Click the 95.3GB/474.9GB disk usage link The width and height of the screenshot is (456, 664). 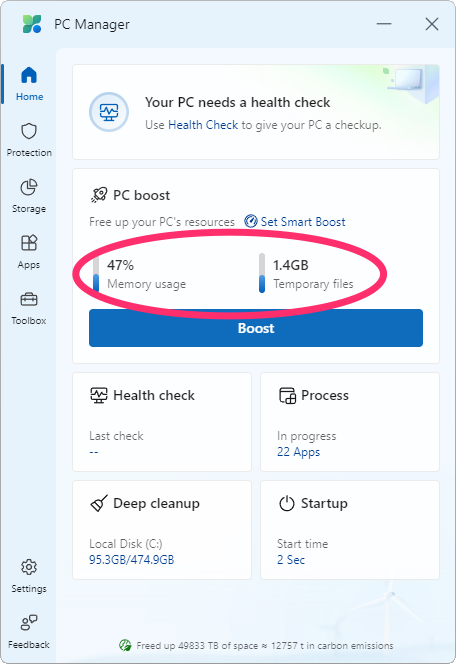pyautogui.click(x=132, y=560)
